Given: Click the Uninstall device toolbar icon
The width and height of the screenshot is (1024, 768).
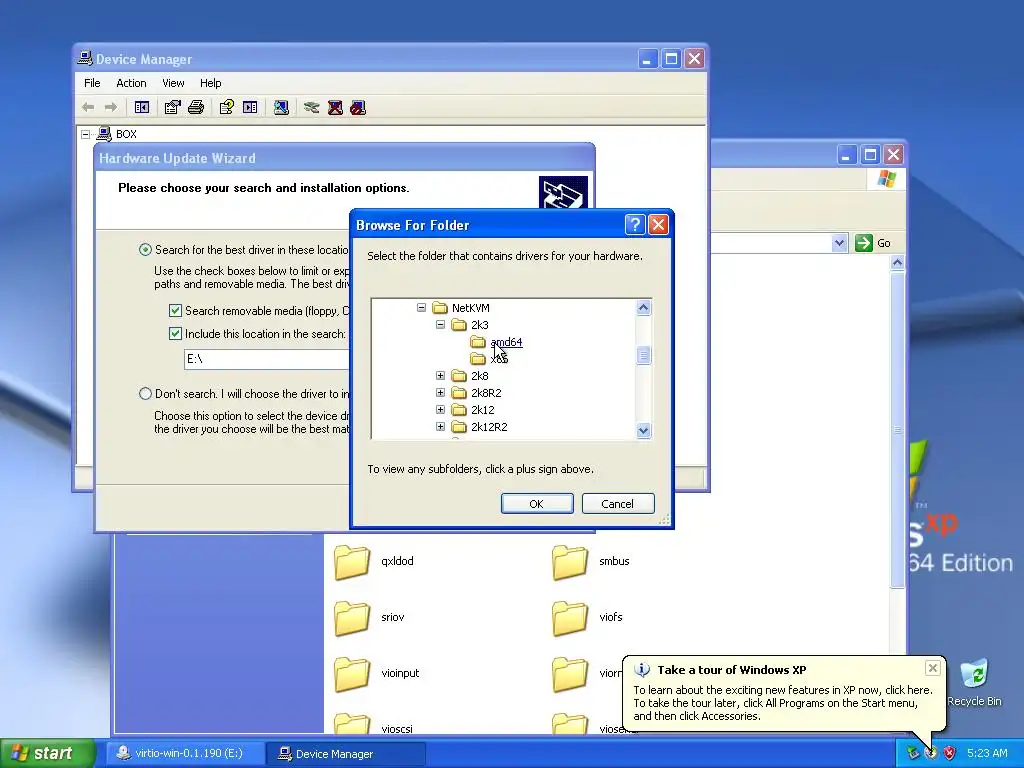Looking at the screenshot, I should (335, 107).
